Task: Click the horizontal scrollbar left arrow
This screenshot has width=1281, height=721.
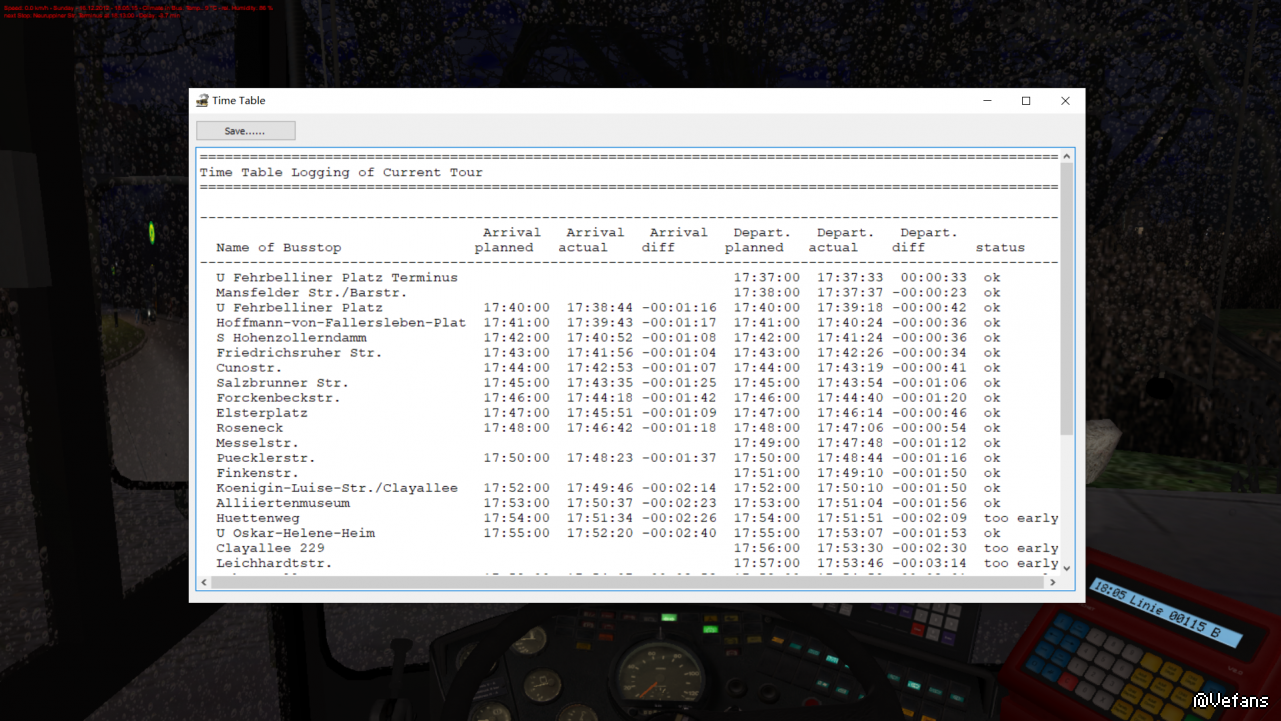Action: [204, 582]
